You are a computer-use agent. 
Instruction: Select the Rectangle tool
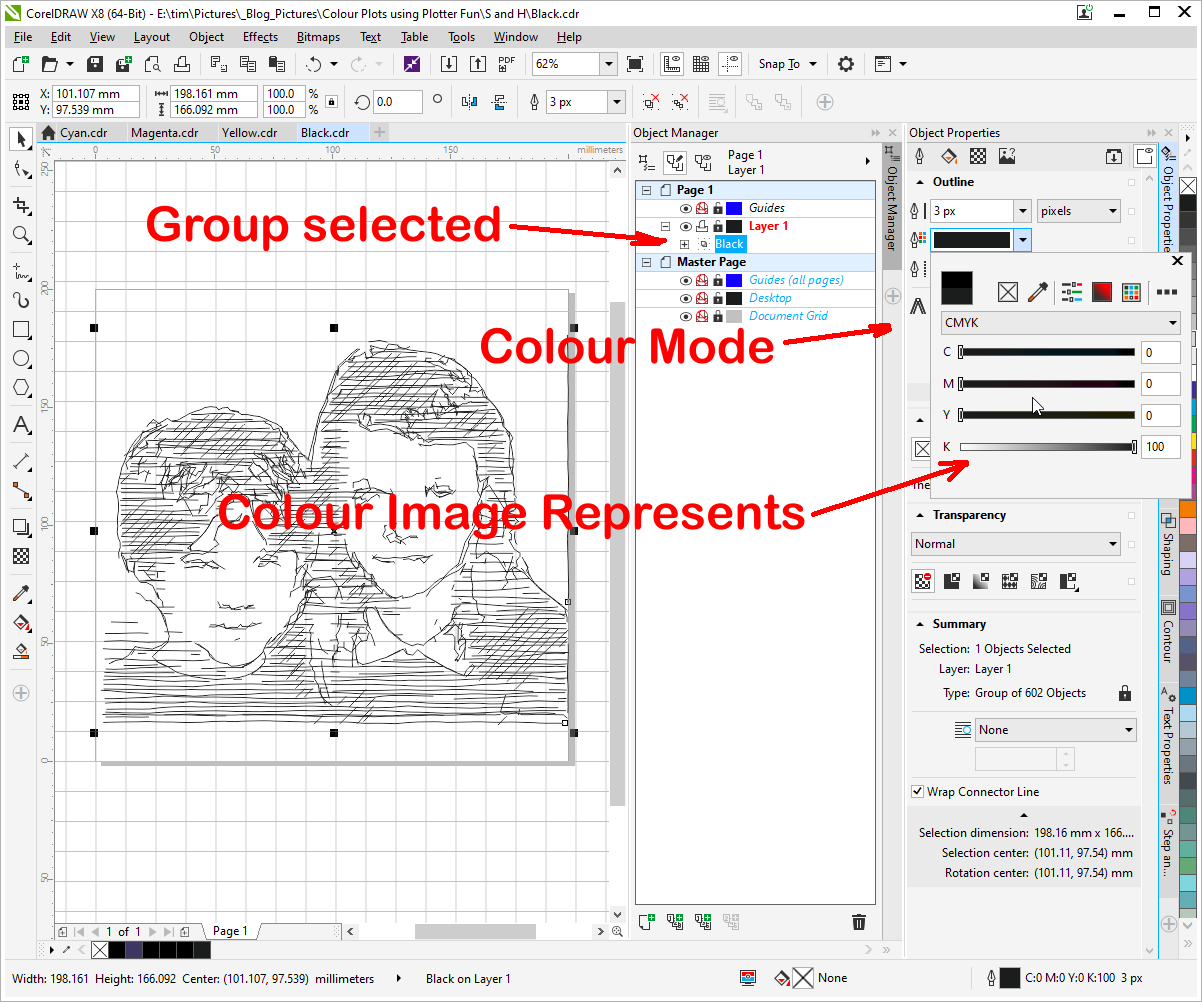(20, 330)
